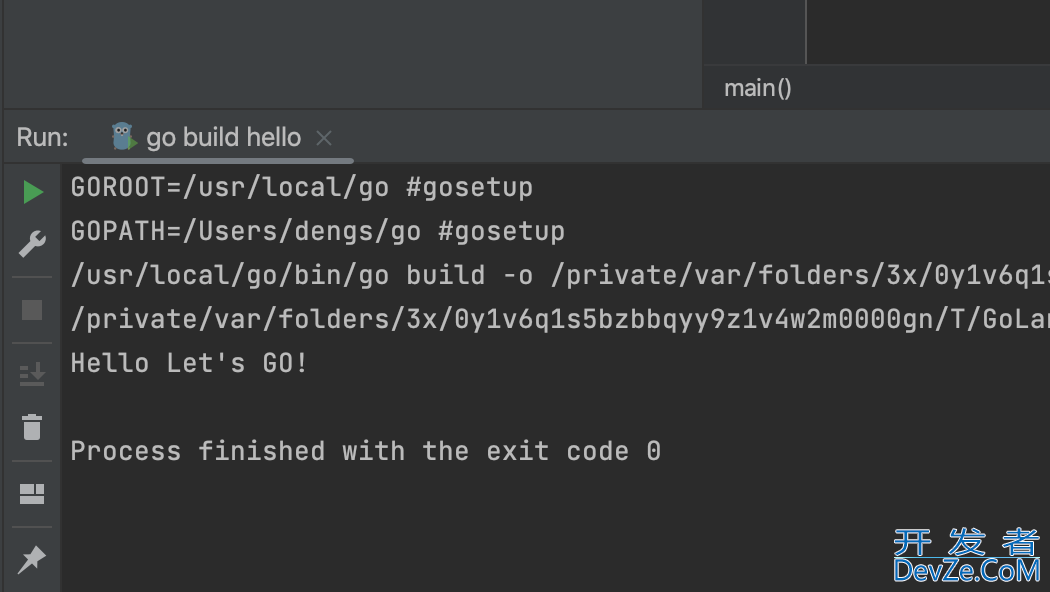Select the 'go build hello' run tab

tap(218, 137)
